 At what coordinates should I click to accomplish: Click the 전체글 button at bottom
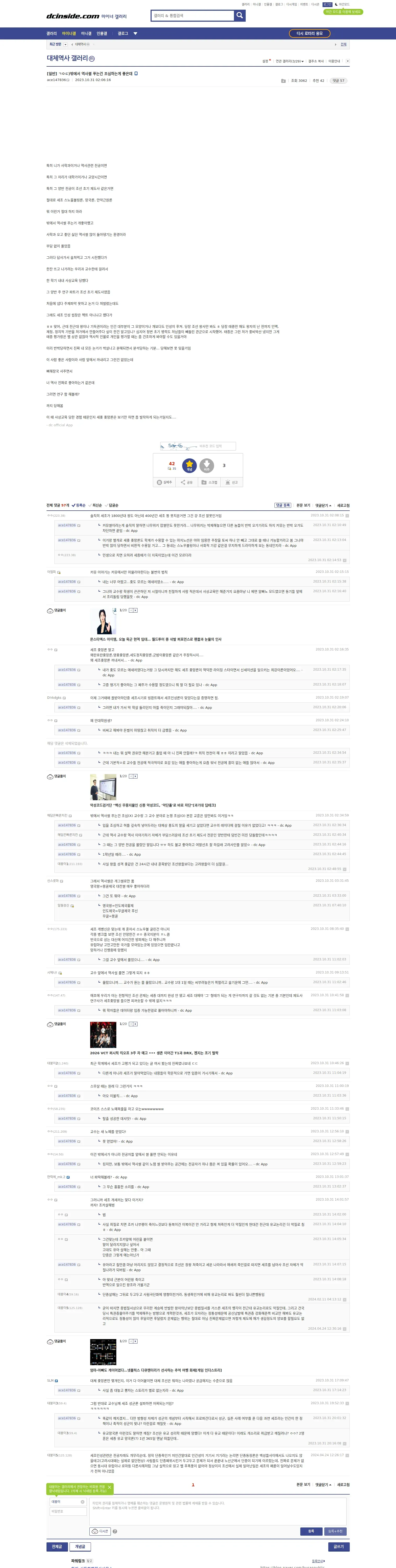point(57,1546)
